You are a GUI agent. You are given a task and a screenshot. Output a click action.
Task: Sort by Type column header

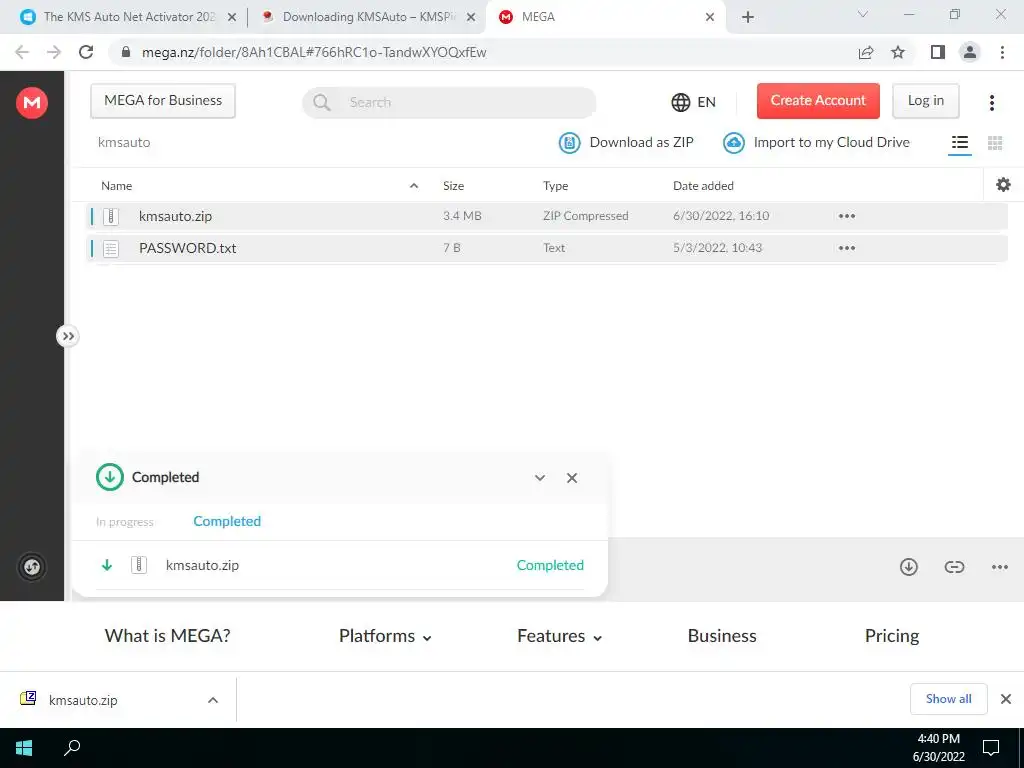pyautogui.click(x=555, y=186)
